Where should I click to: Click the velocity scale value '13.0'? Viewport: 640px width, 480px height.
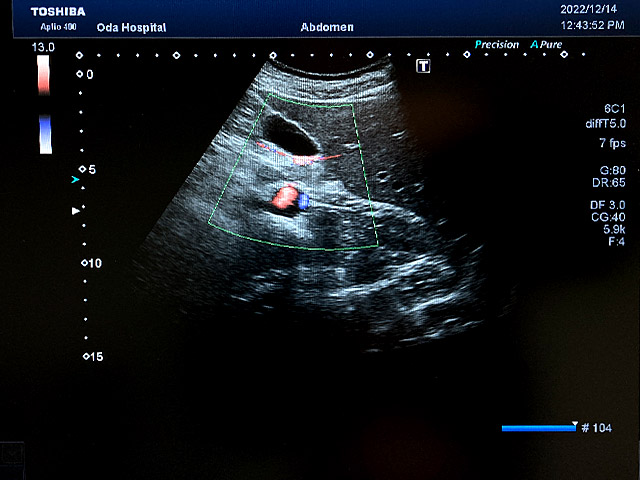coord(43,47)
